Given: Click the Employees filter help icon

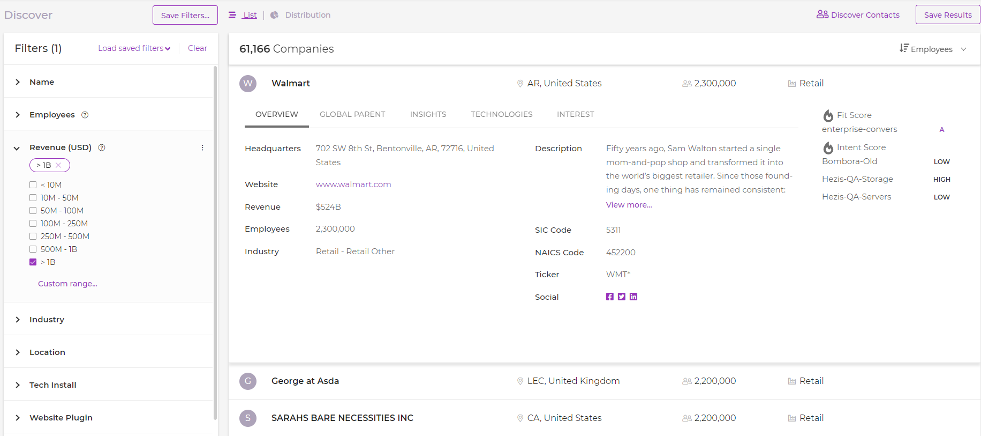Looking at the screenshot, I should coord(85,115).
